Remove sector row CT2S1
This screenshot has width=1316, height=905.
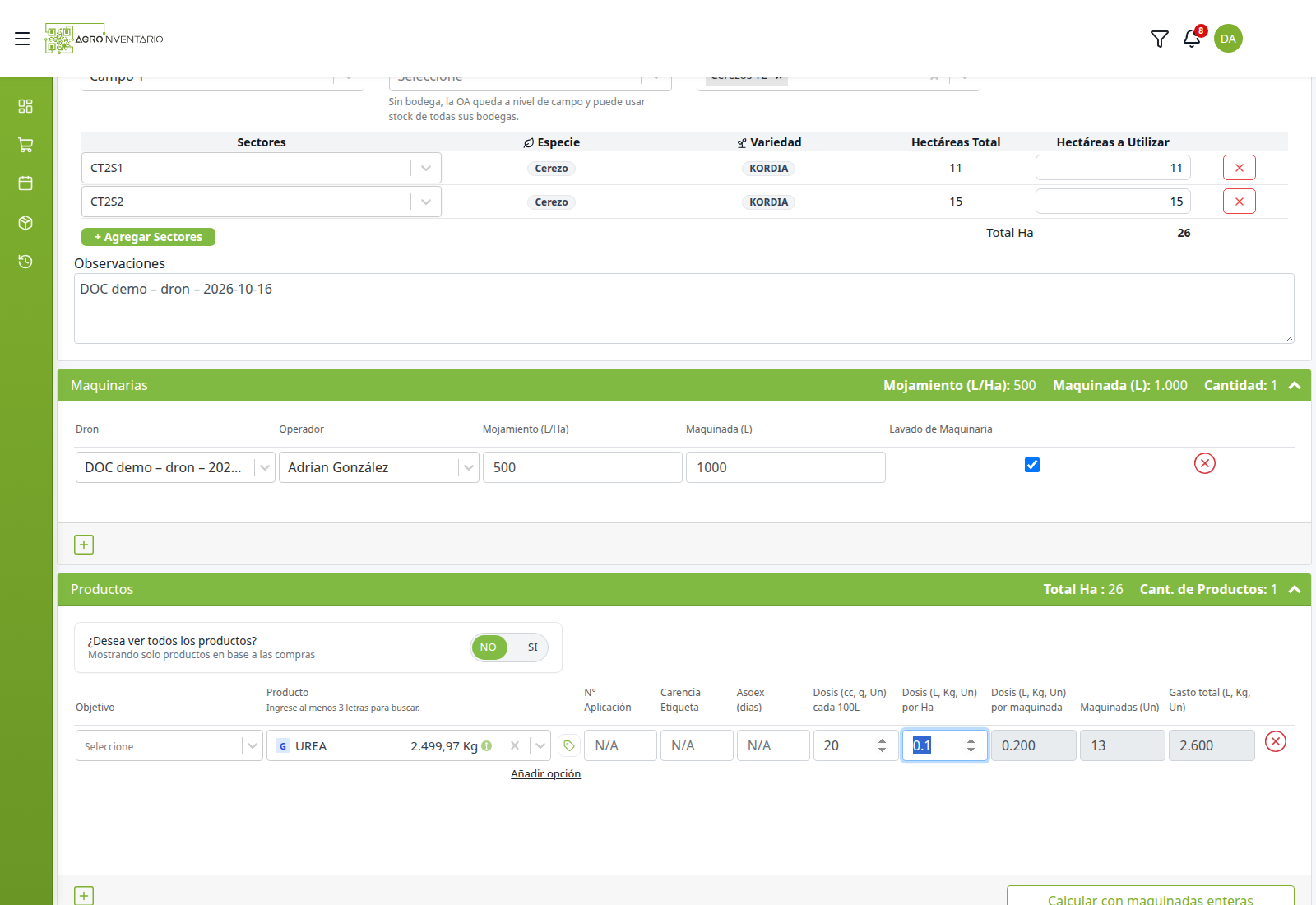1239,168
